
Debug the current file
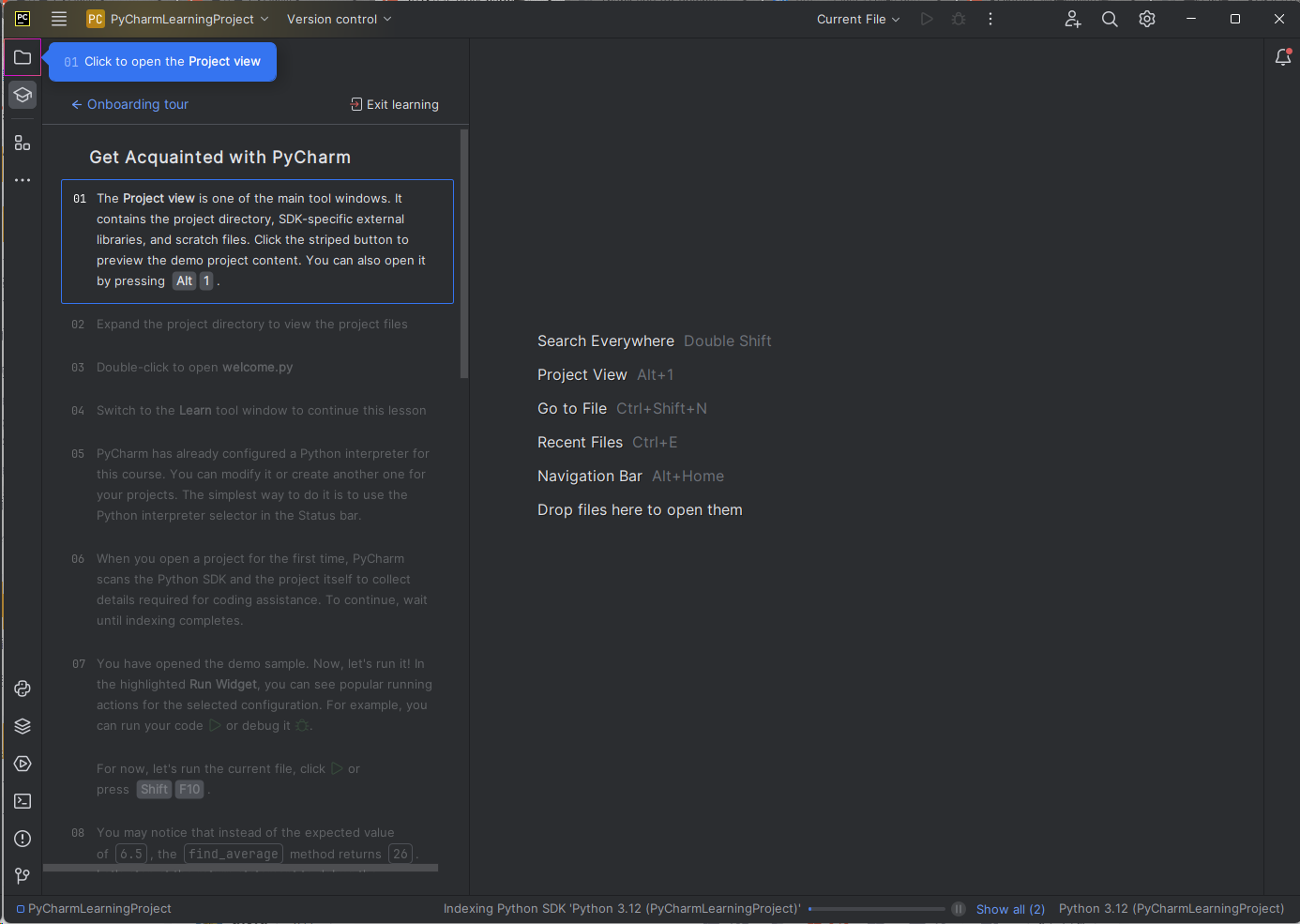pyautogui.click(x=959, y=19)
